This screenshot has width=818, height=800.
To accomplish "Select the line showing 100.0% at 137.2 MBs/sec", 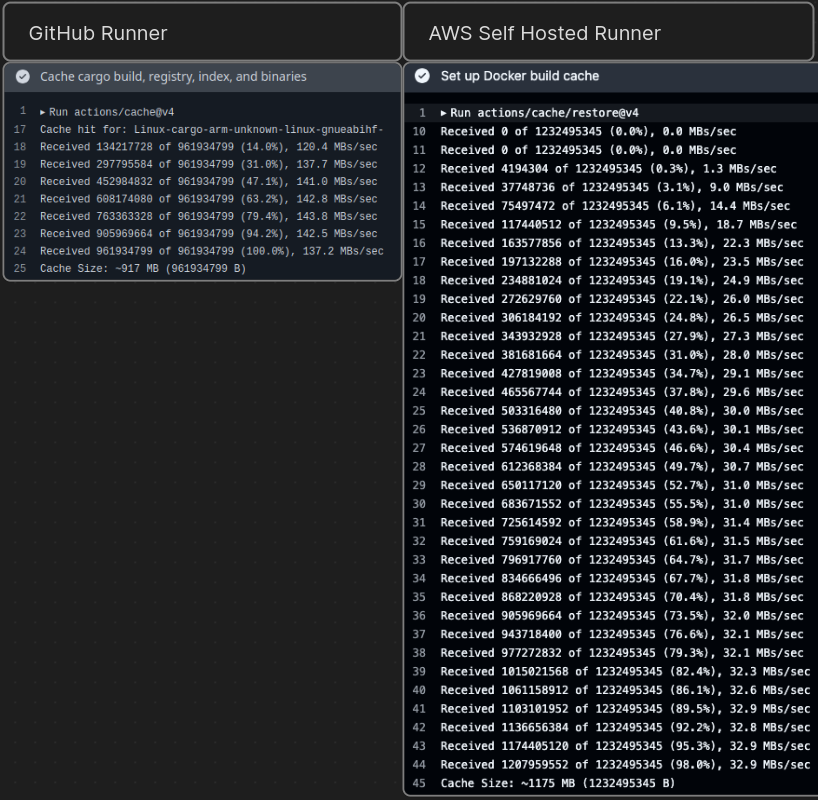I will (x=212, y=251).
